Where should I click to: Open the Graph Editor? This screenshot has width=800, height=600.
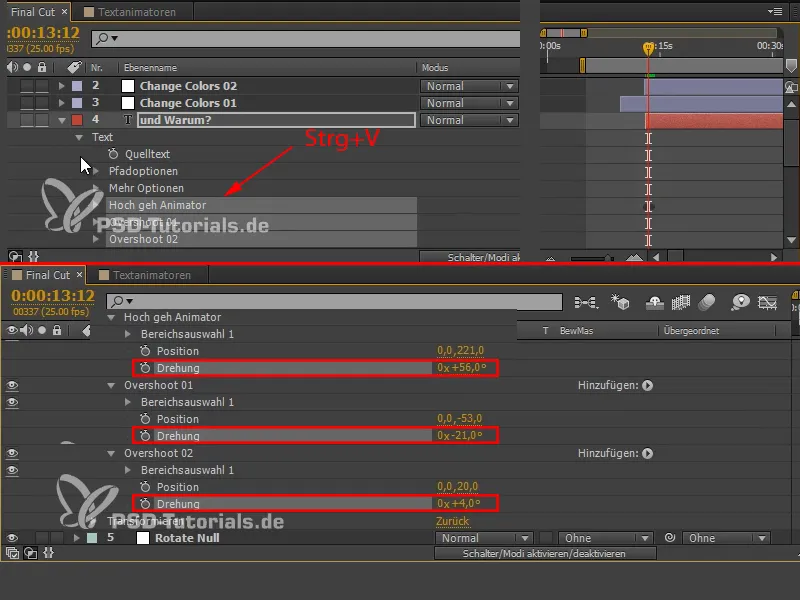(767, 303)
